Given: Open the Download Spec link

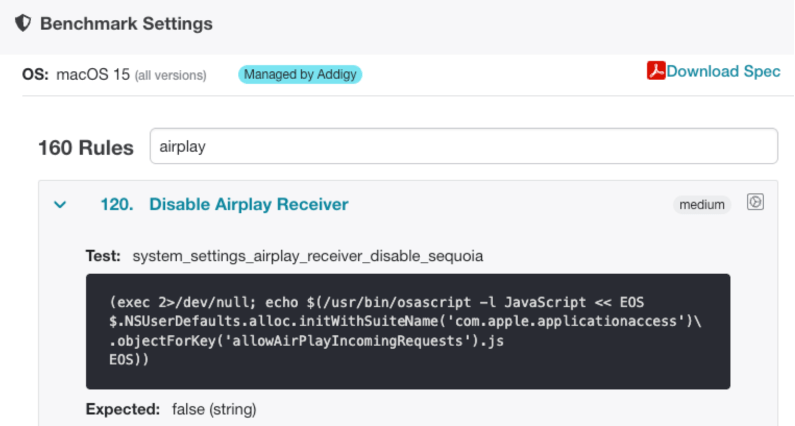Looking at the screenshot, I should tap(723, 71).
